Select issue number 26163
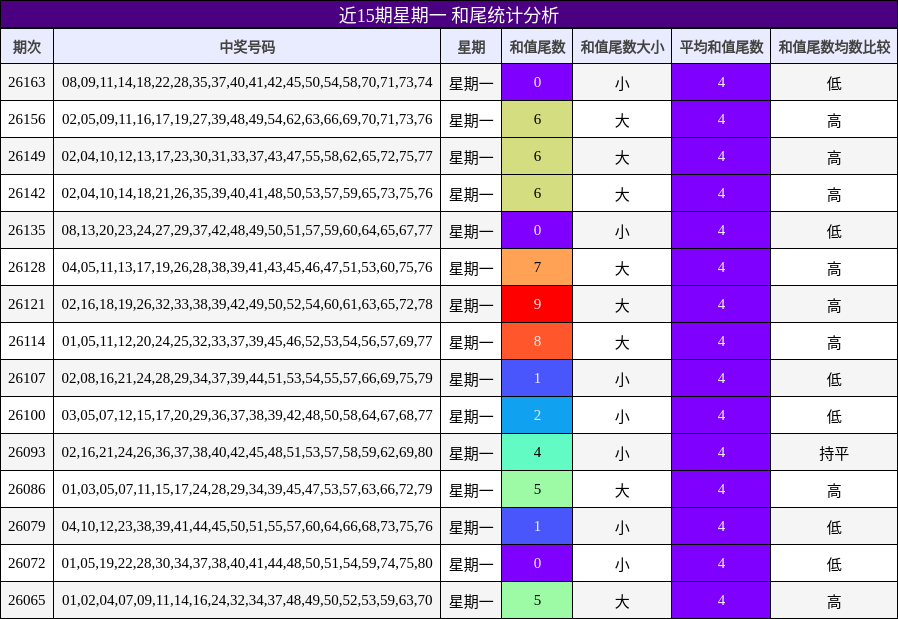Viewport: 898px width, 619px height. point(27,82)
